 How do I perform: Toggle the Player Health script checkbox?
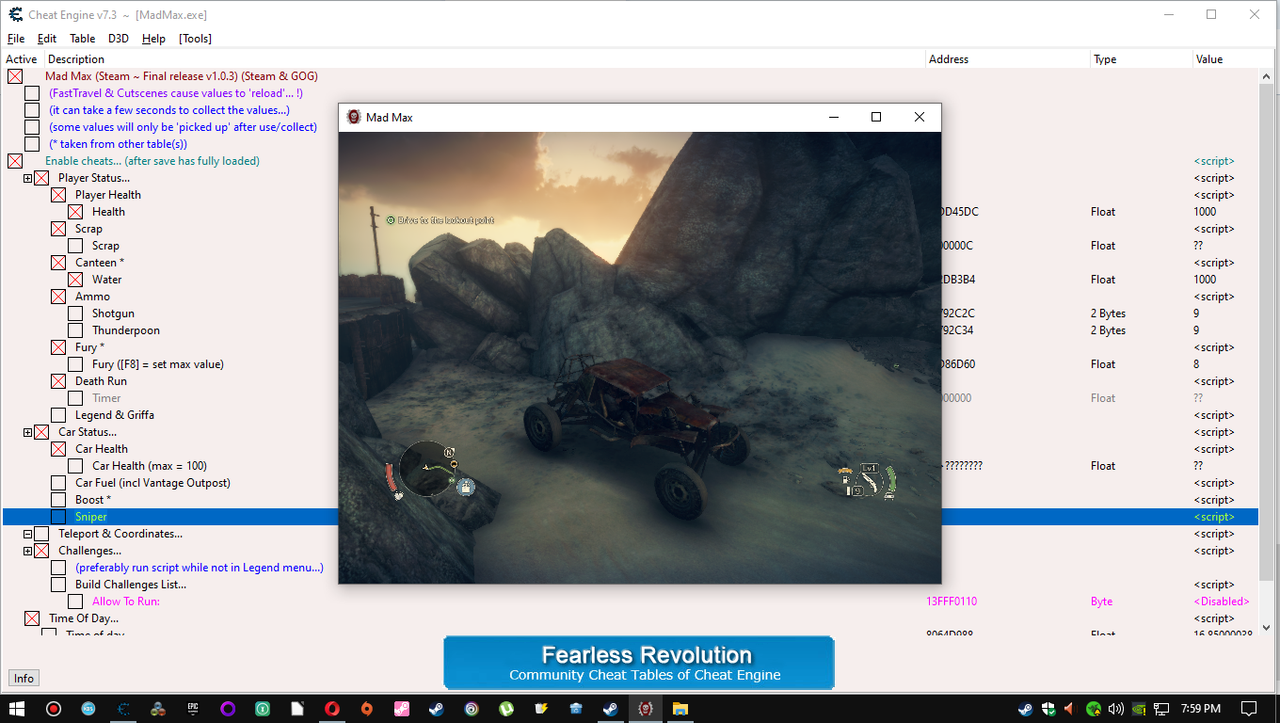pyautogui.click(x=58, y=195)
